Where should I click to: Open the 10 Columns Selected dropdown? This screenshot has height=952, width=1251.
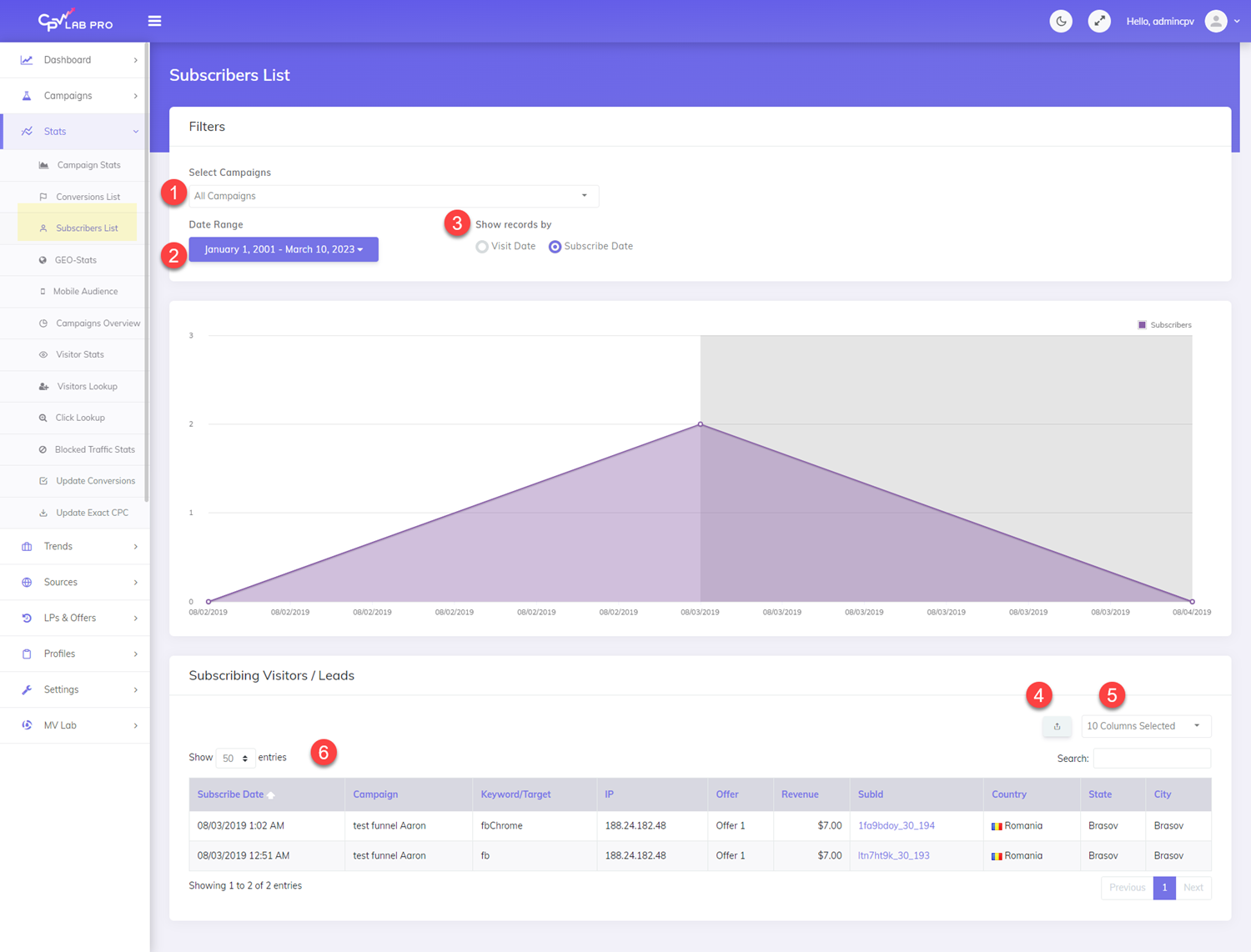click(x=1146, y=726)
